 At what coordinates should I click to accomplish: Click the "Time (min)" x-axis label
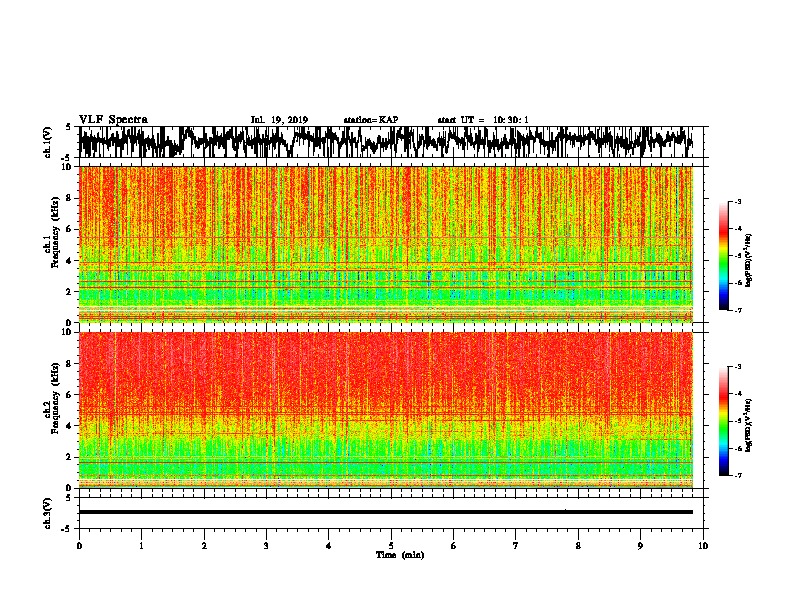400,555
